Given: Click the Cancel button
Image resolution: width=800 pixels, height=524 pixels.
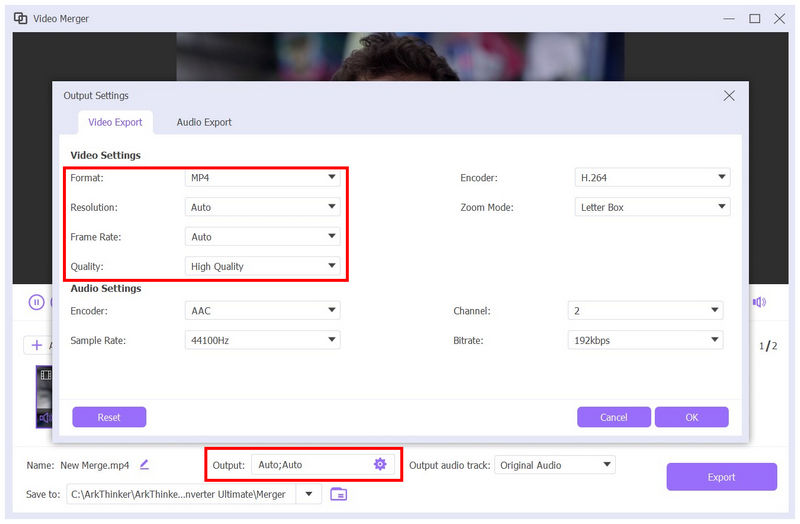Looking at the screenshot, I should click(x=614, y=417).
